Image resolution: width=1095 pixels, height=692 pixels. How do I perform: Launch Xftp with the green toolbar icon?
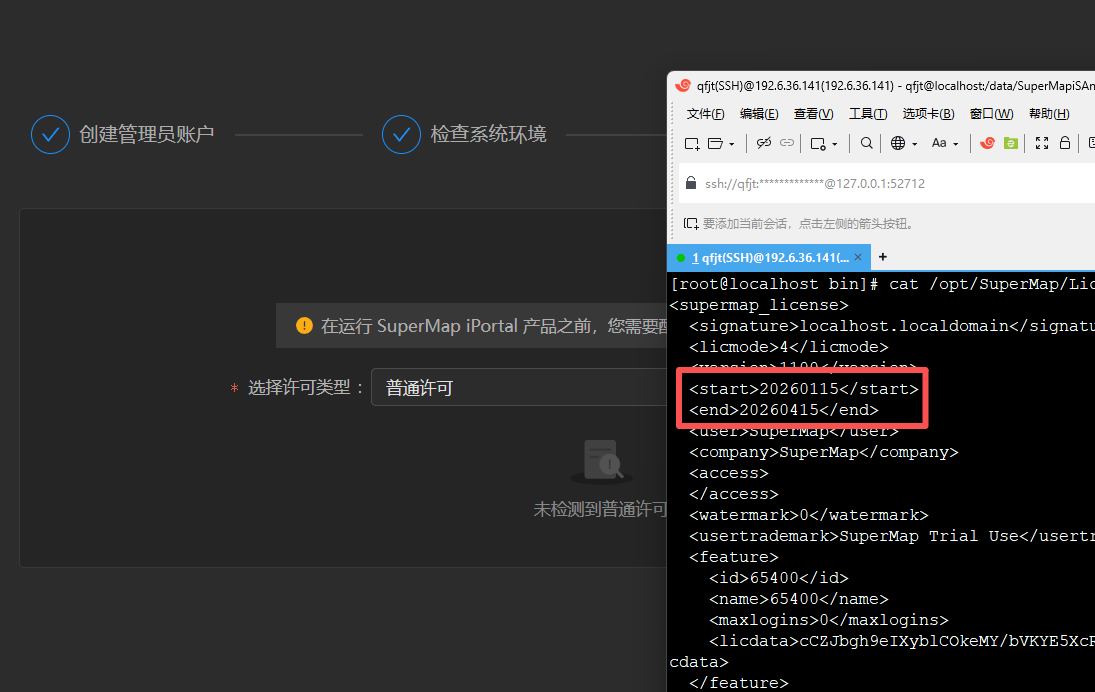pos(1011,143)
